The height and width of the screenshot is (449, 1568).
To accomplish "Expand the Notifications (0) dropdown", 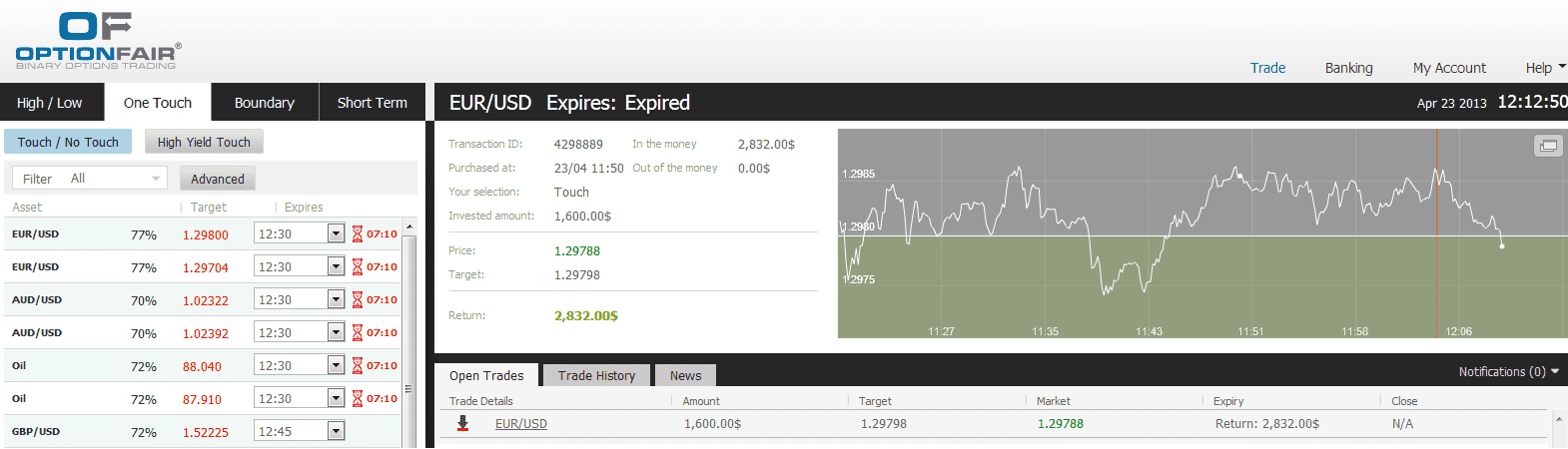I will (x=1507, y=371).
